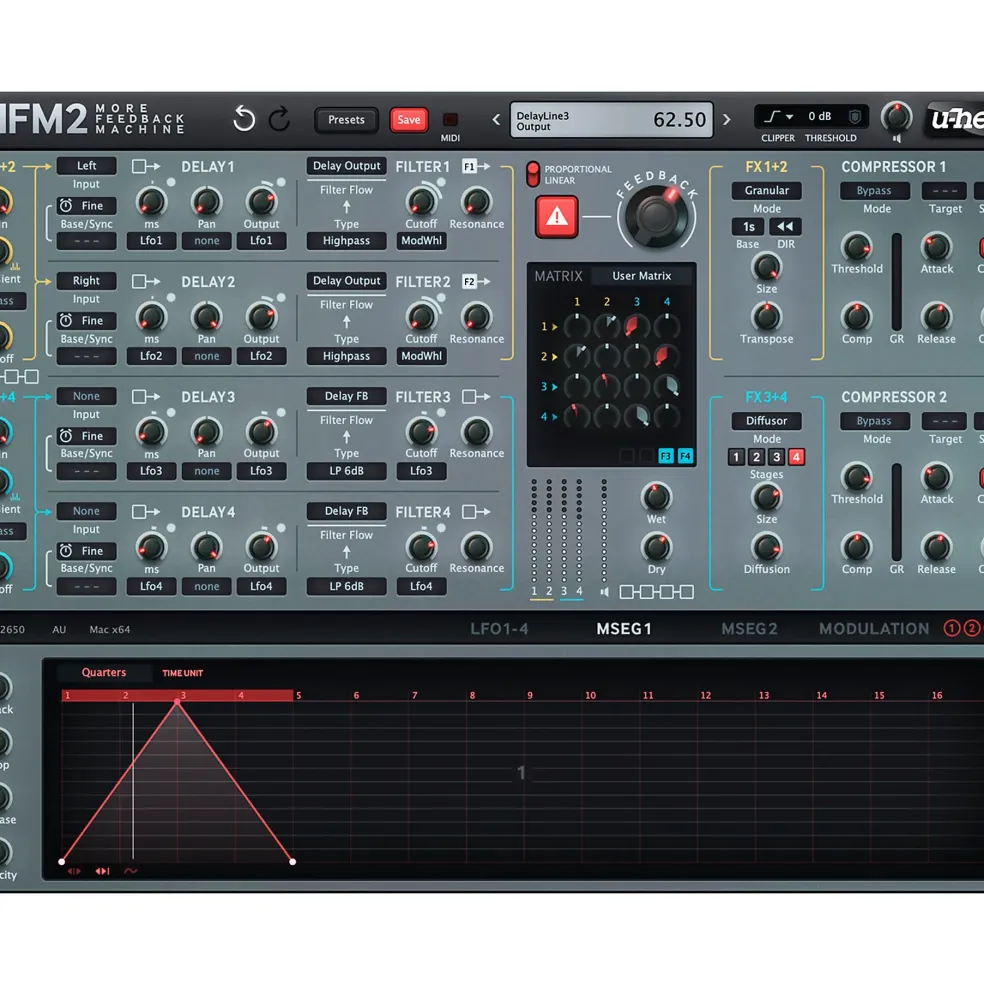Switch to MSEG1 tab

point(624,629)
